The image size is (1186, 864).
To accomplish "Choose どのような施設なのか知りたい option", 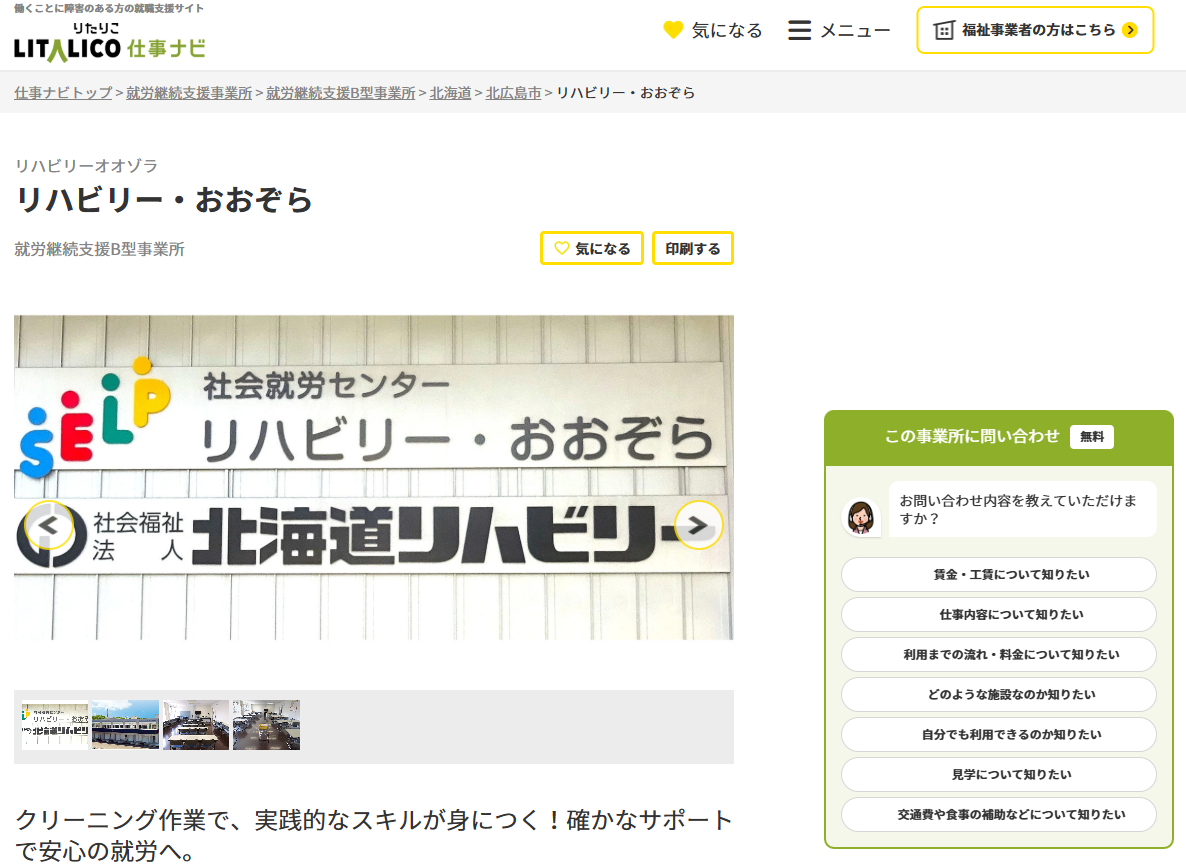I will tap(998, 695).
